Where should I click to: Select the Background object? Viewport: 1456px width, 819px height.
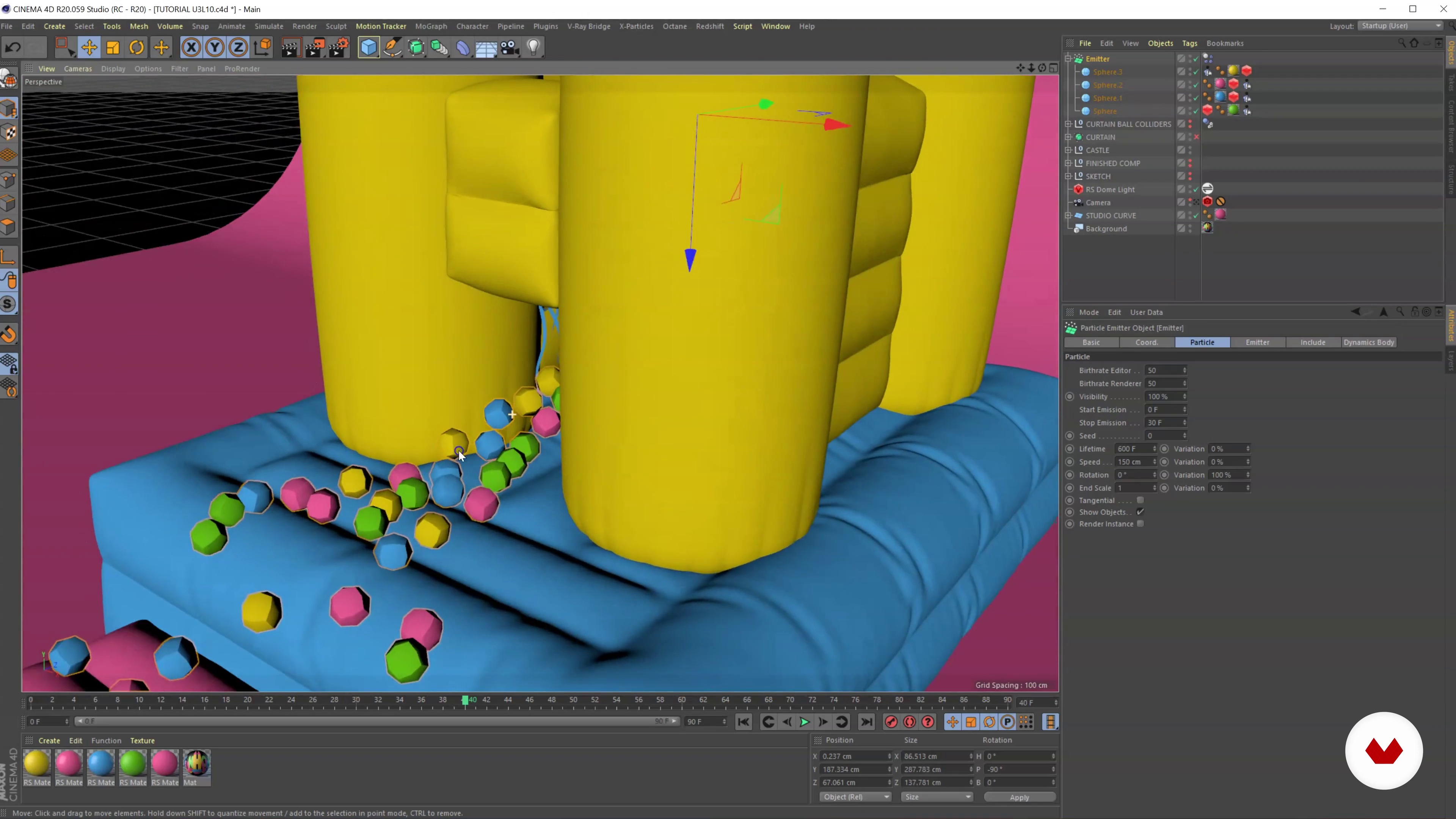1106,229
